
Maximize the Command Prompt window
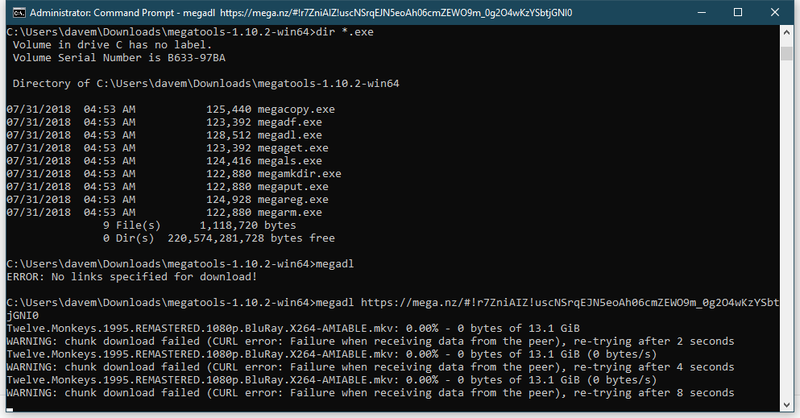pyautogui.click(x=738, y=12)
